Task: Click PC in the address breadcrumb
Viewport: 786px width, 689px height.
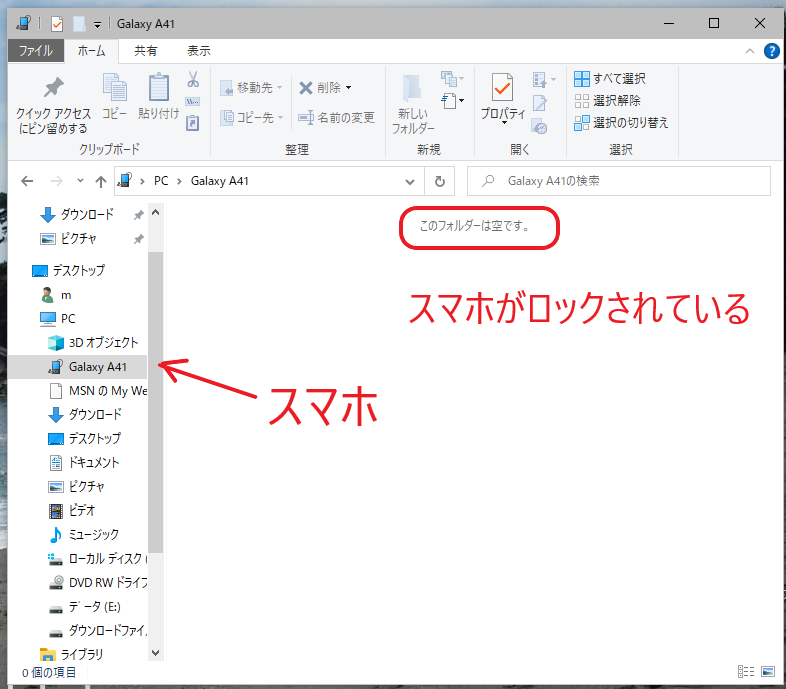Action: click(x=161, y=181)
